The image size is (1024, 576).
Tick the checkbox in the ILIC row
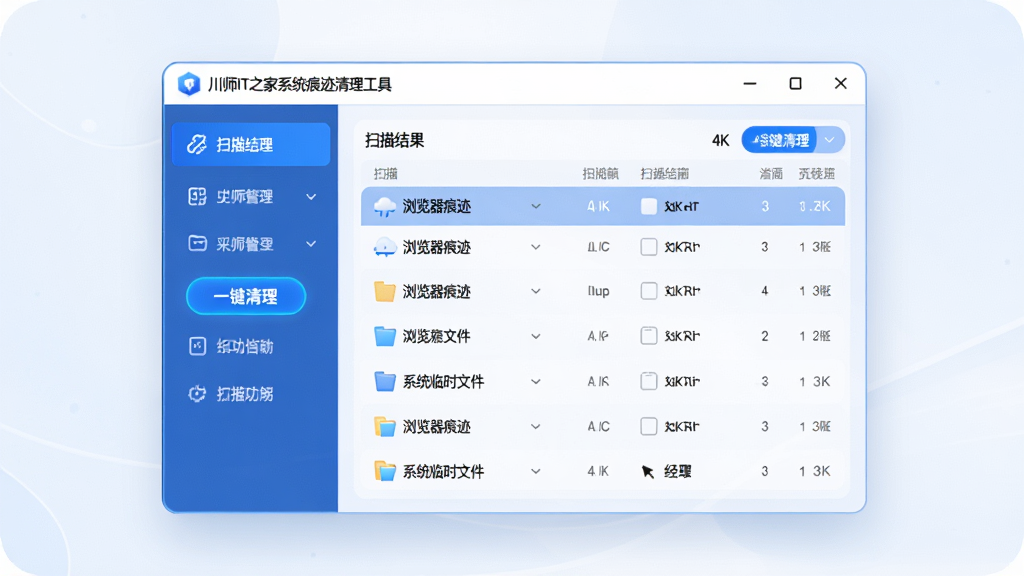pyautogui.click(x=648, y=247)
